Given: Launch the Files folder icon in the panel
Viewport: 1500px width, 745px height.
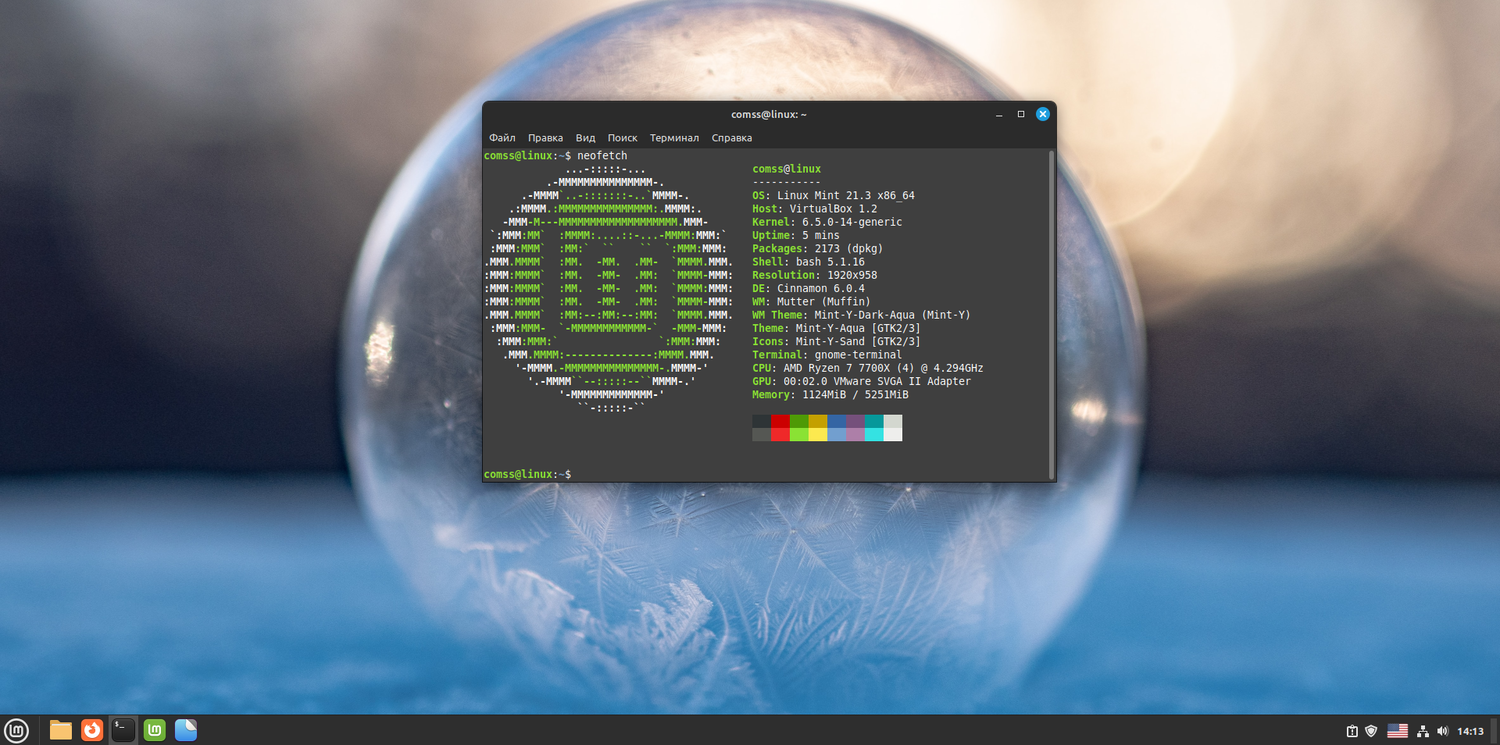Looking at the screenshot, I should (61, 730).
